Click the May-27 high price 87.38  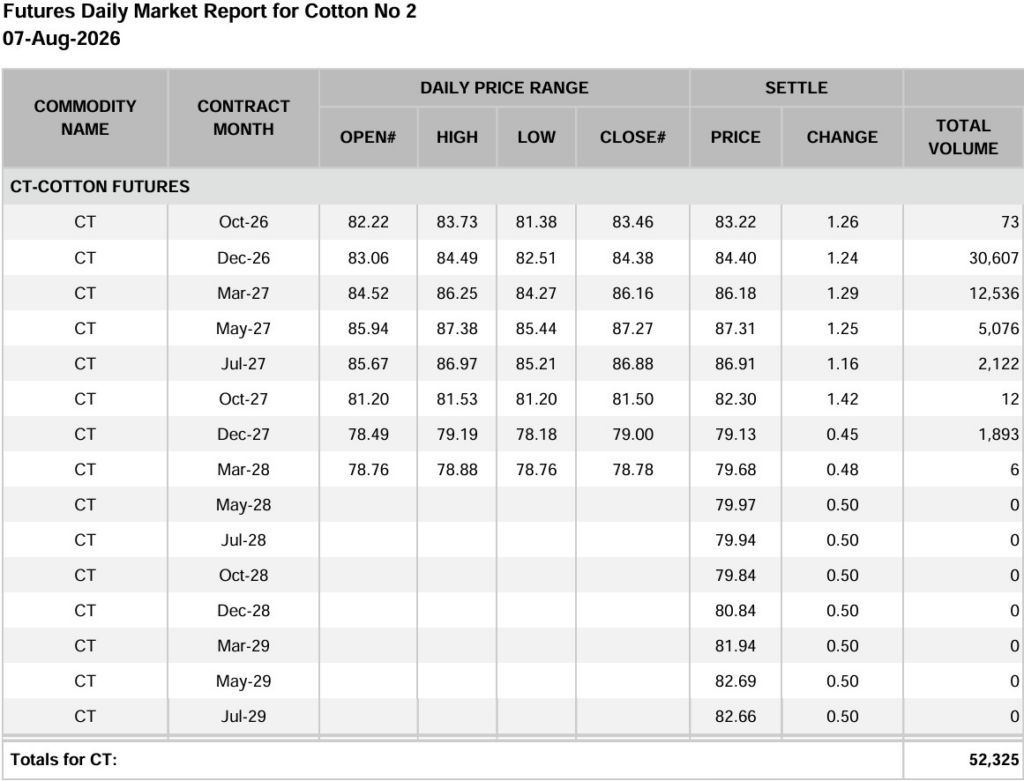(x=457, y=328)
